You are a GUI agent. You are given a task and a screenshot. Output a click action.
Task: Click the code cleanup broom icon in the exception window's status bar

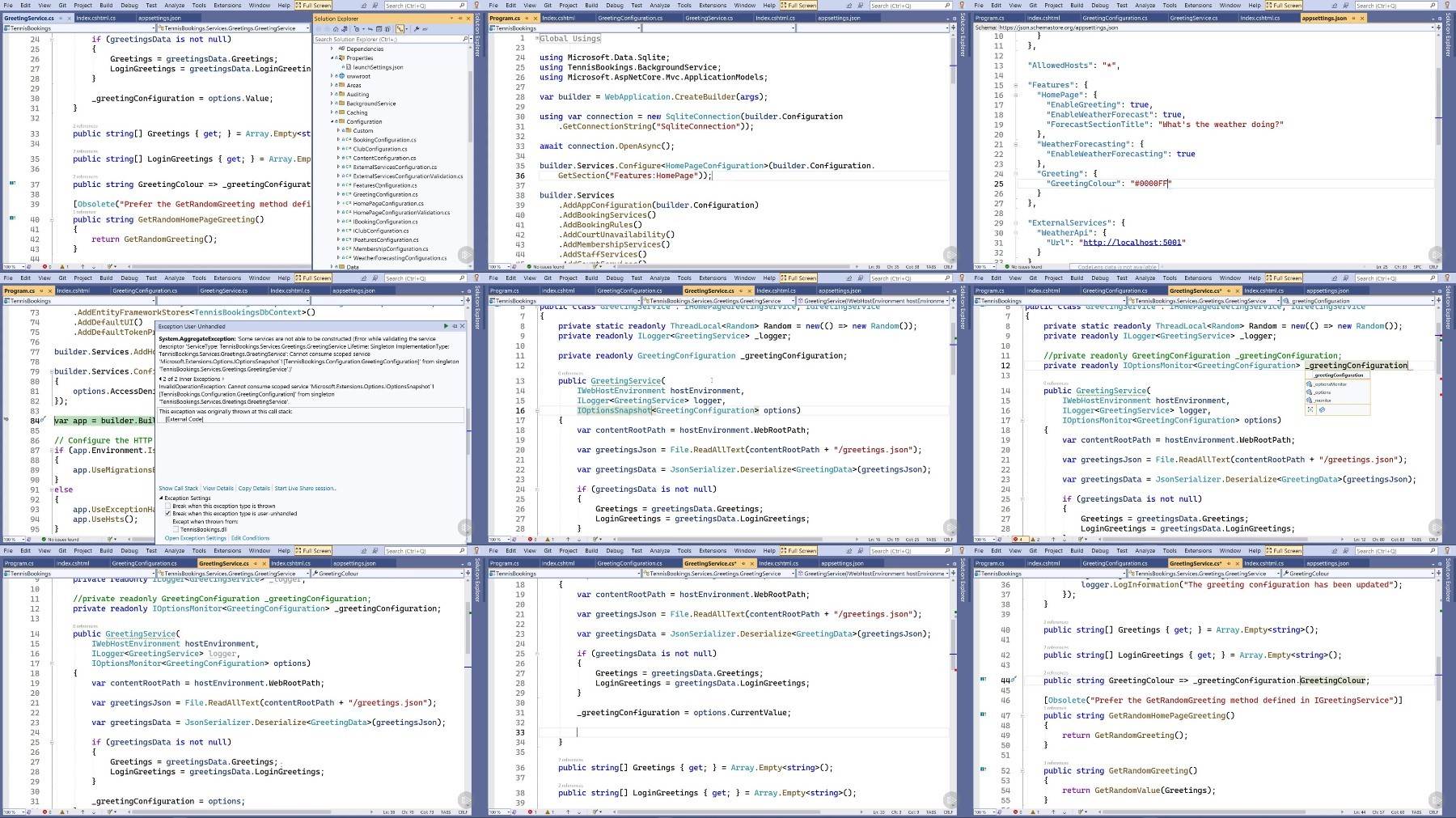(x=110, y=539)
